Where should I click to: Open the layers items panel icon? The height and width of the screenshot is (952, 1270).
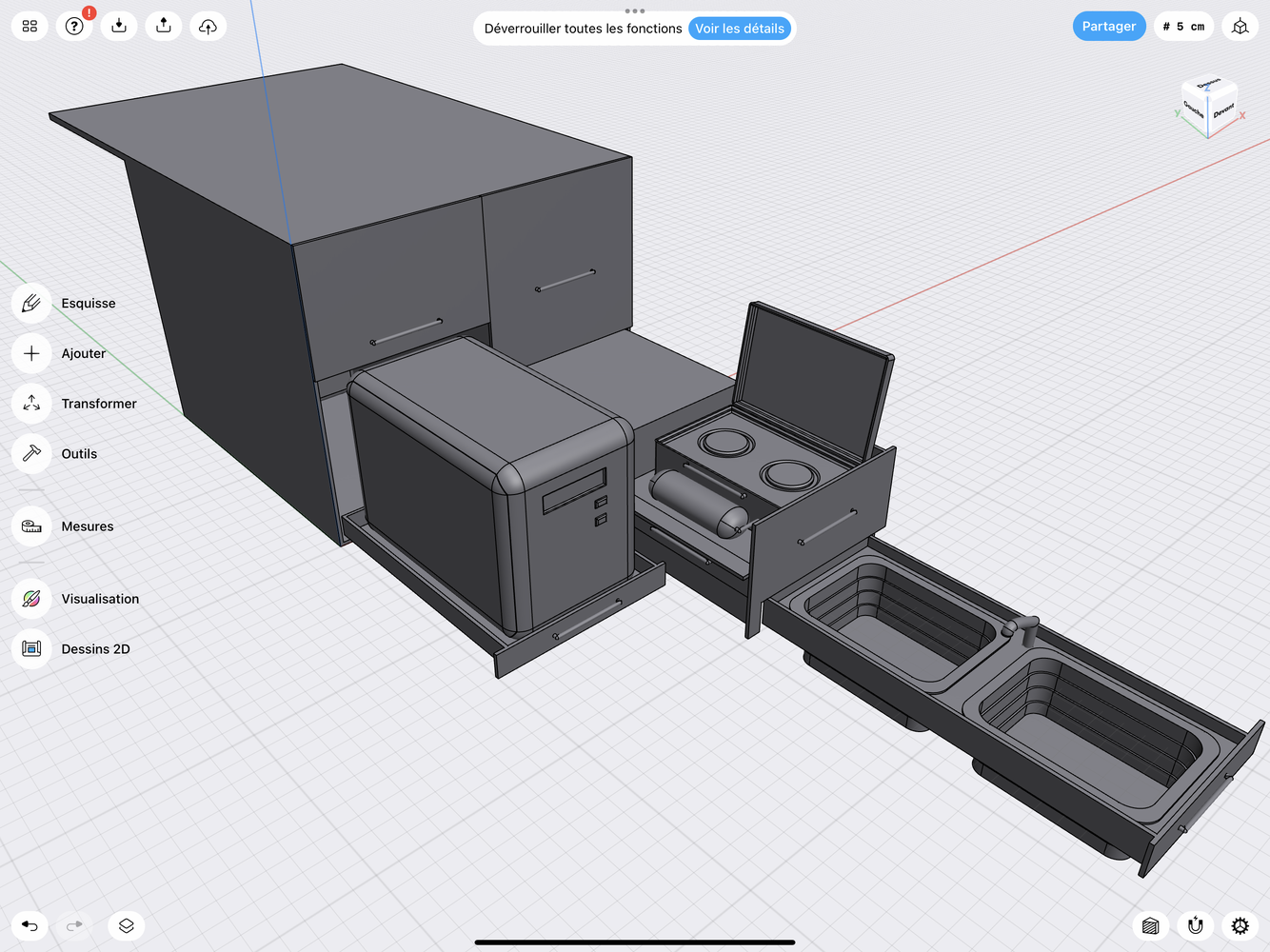[126, 925]
